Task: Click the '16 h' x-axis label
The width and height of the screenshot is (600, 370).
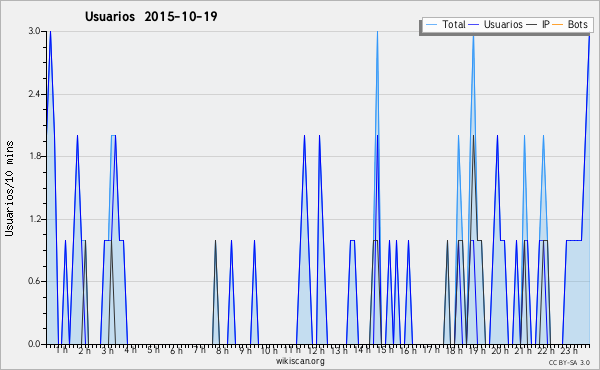Action: pyautogui.click(x=408, y=350)
